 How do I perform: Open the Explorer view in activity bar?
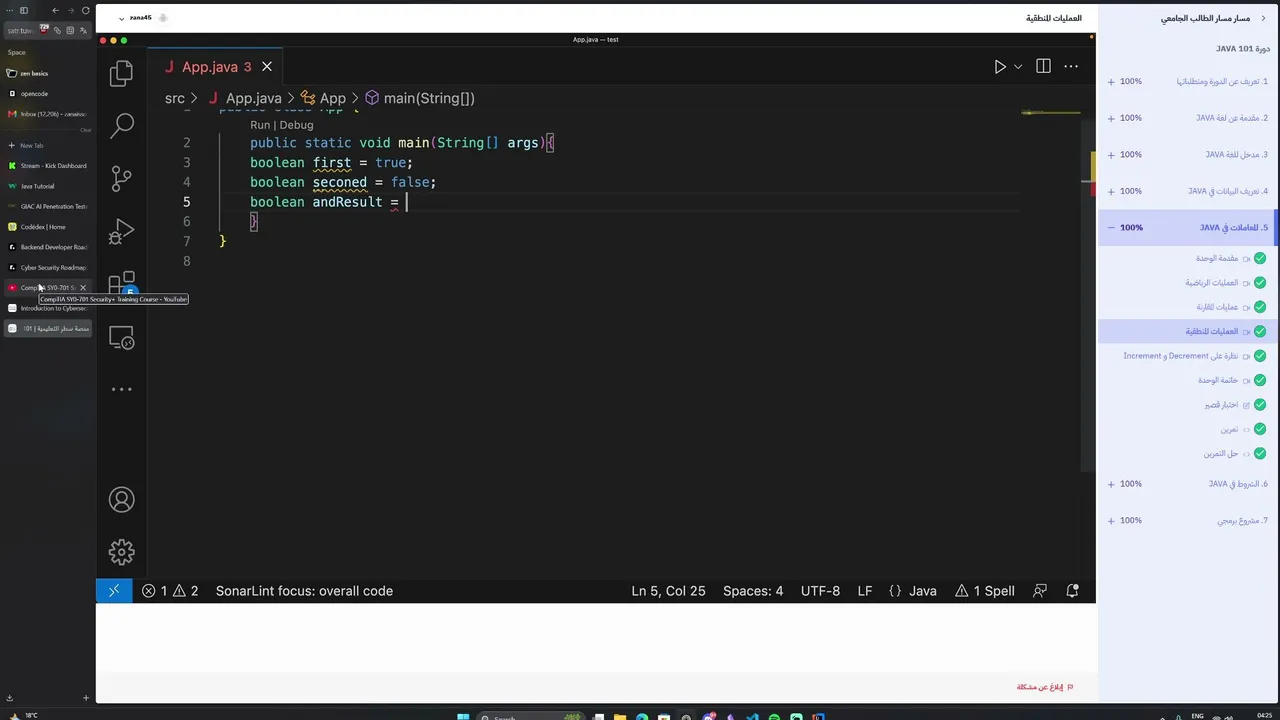[x=122, y=72]
